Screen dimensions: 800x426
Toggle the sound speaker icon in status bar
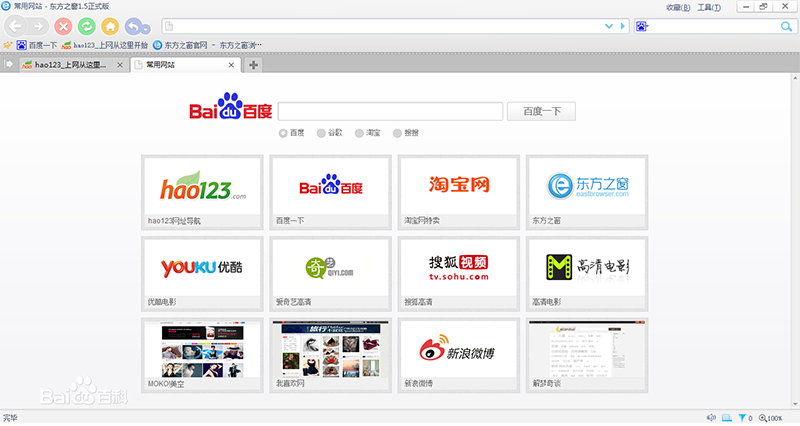[x=711, y=418]
